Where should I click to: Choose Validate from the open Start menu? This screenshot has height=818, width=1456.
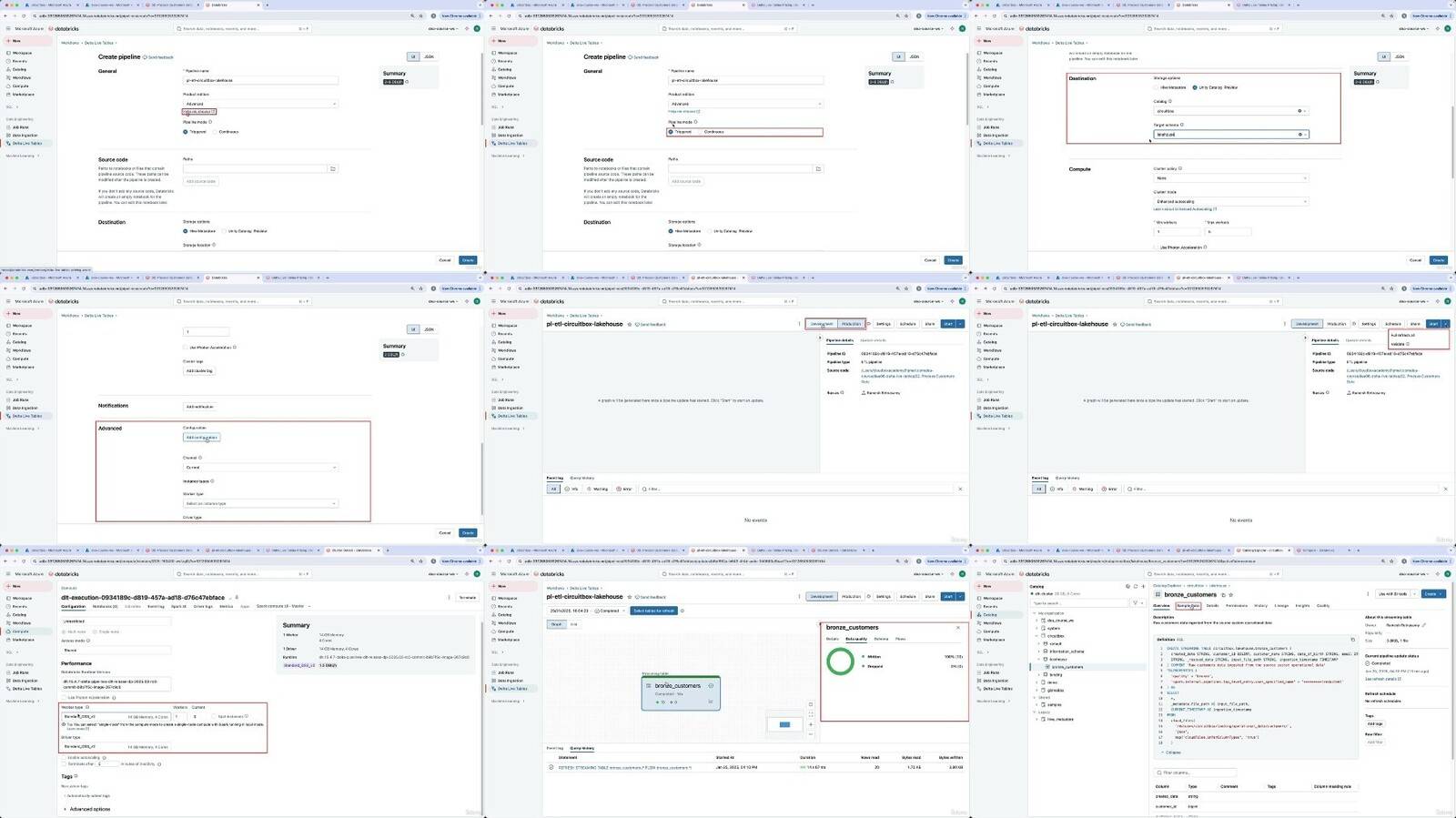tap(1400, 344)
